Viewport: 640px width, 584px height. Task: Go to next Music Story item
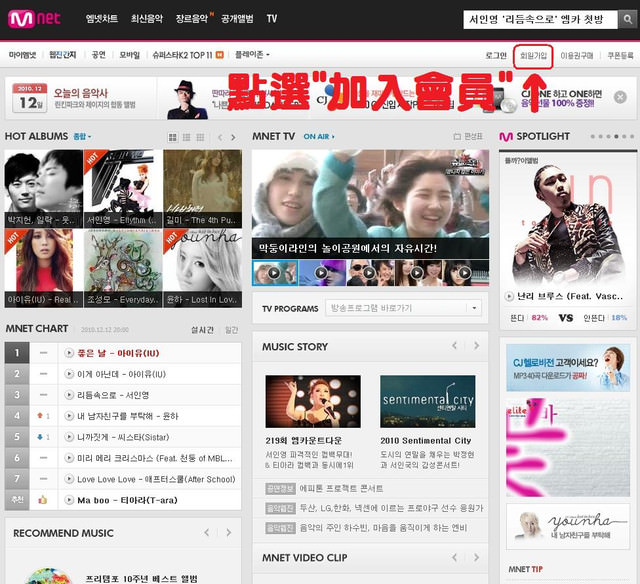click(476, 346)
